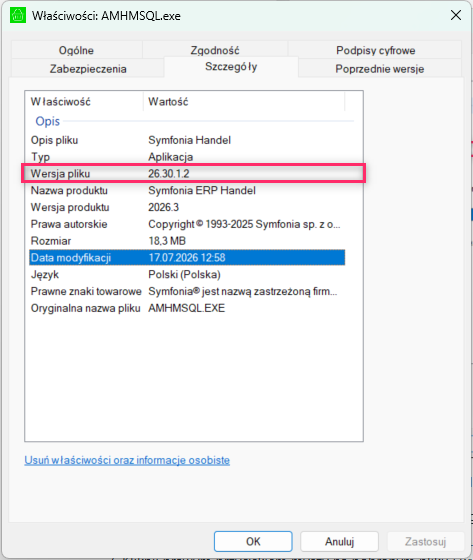Switch to the Ogólne tab
473x560 pixels.
click(76, 50)
